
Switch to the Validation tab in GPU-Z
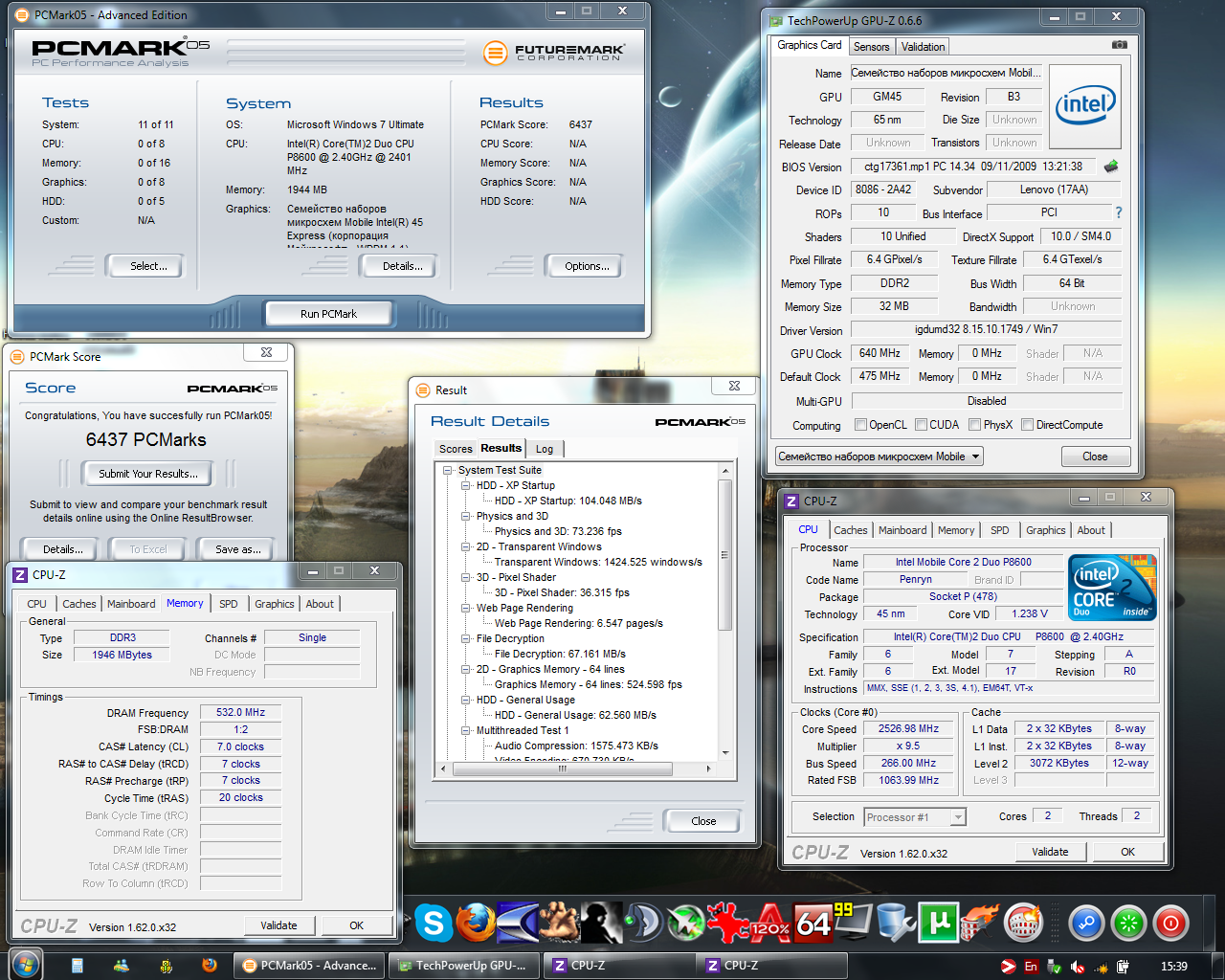pos(923,46)
